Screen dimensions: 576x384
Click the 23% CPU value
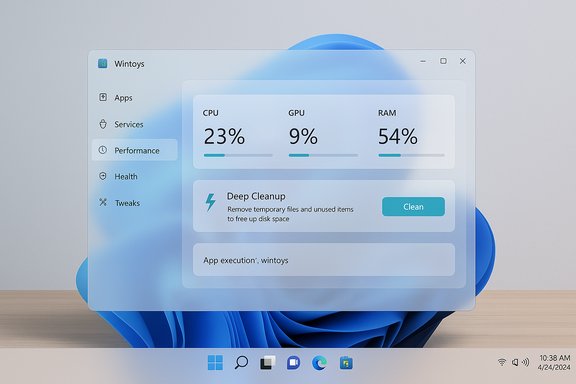point(224,136)
